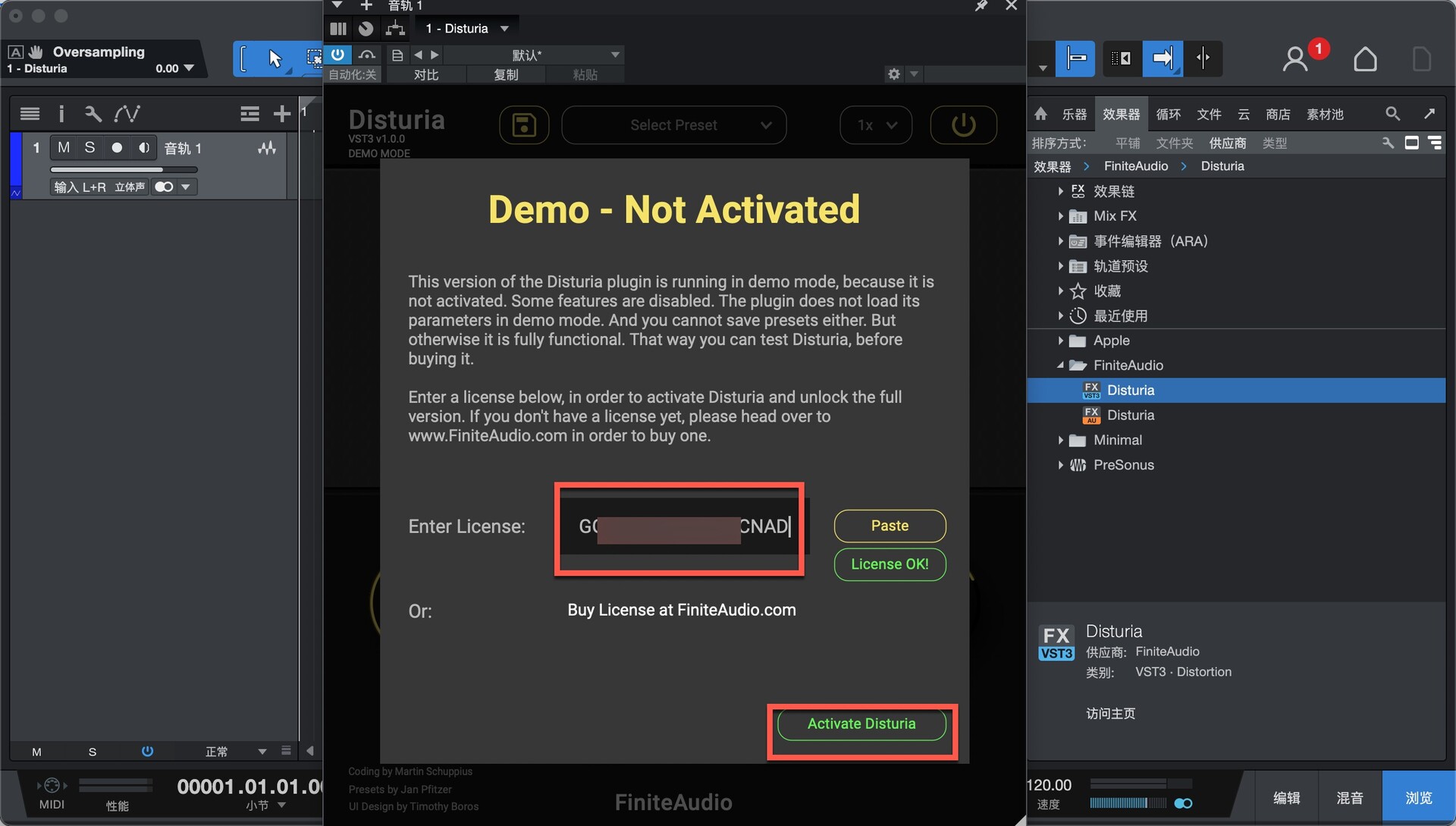Click the channel editor panel icon
The image size is (1456, 826).
click(x=338, y=29)
